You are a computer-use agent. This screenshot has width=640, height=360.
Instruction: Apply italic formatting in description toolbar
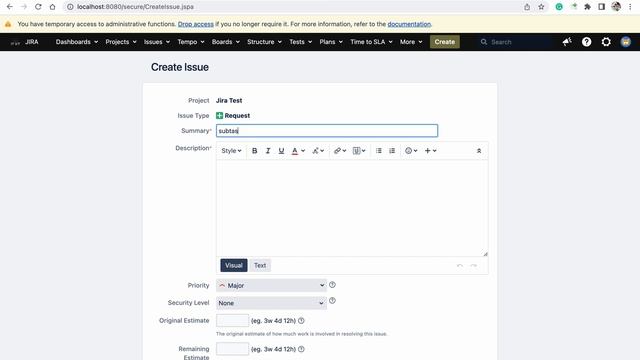coord(268,151)
